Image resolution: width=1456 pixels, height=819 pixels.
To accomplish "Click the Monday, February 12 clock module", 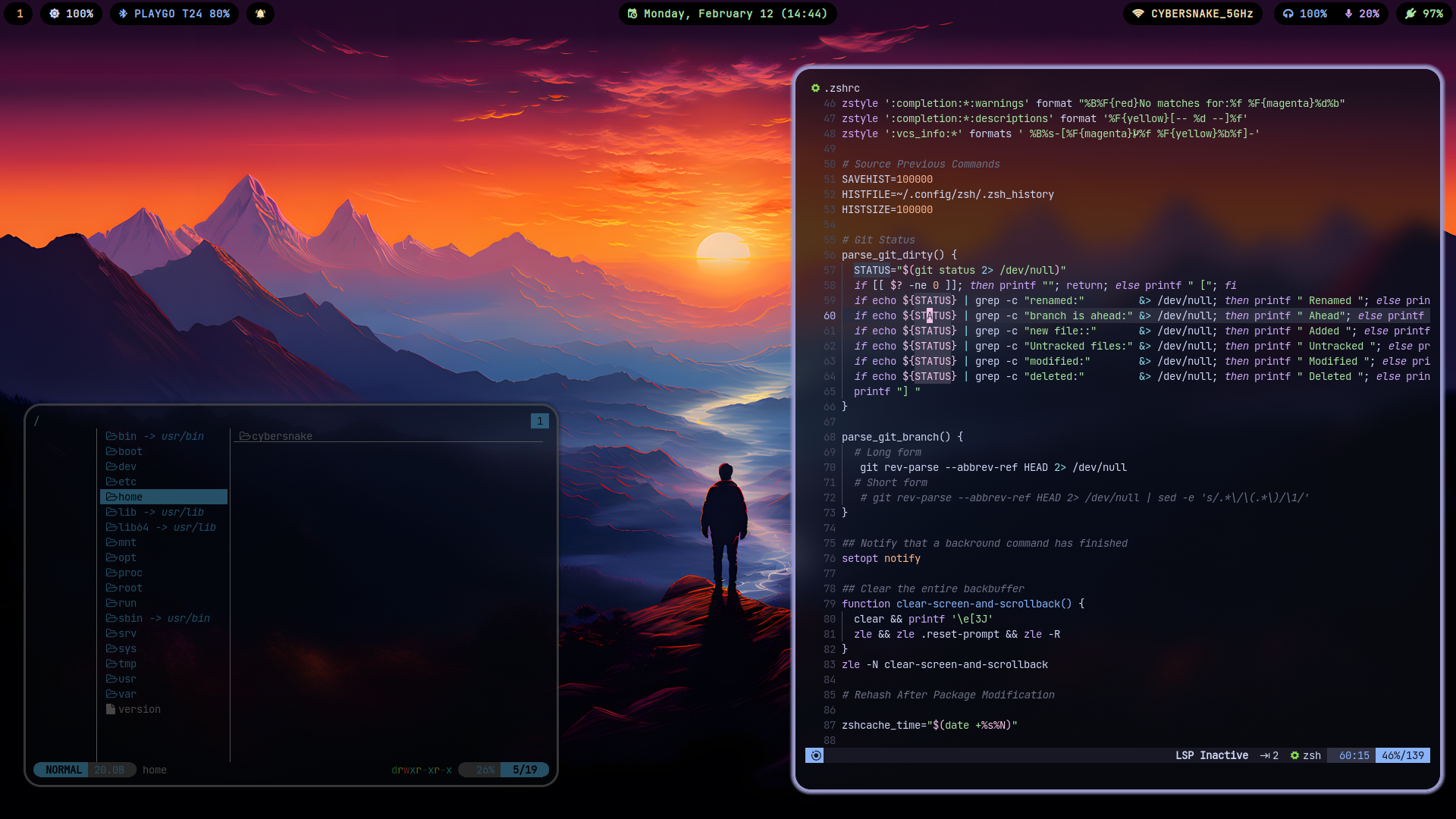I will pos(727,14).
